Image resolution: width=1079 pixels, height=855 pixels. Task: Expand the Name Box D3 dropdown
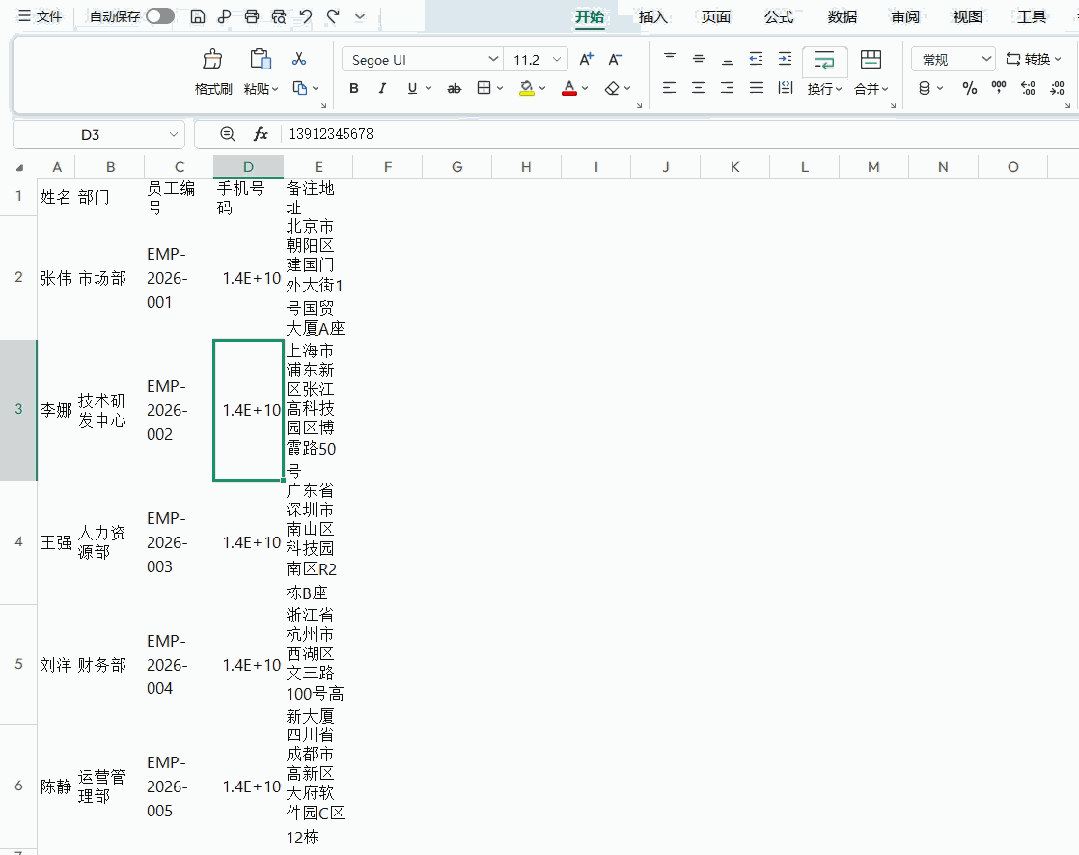[x=174, y=135]
